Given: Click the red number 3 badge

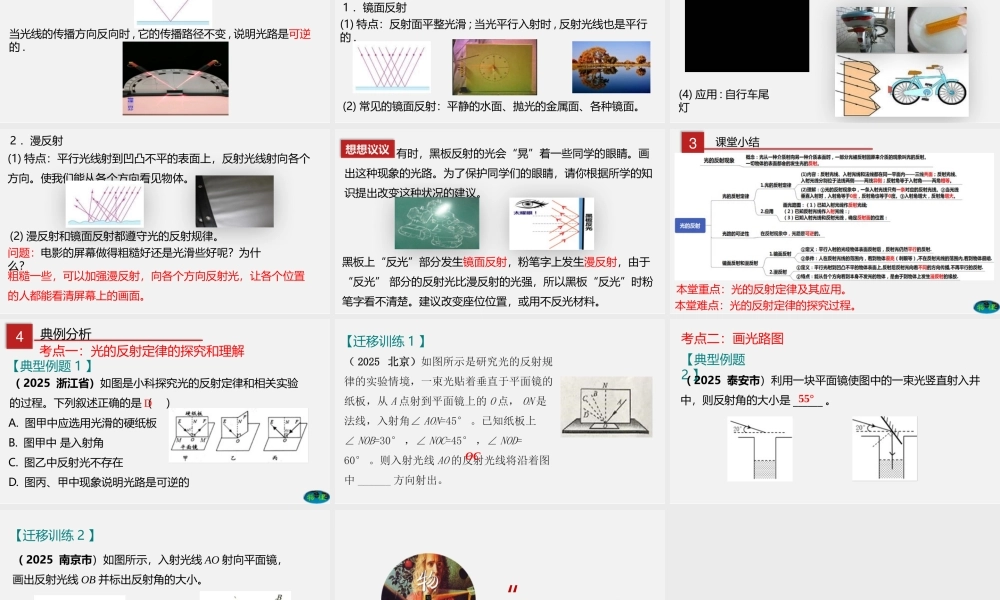Looking at the screenshot, I should [x=693, y=143].
